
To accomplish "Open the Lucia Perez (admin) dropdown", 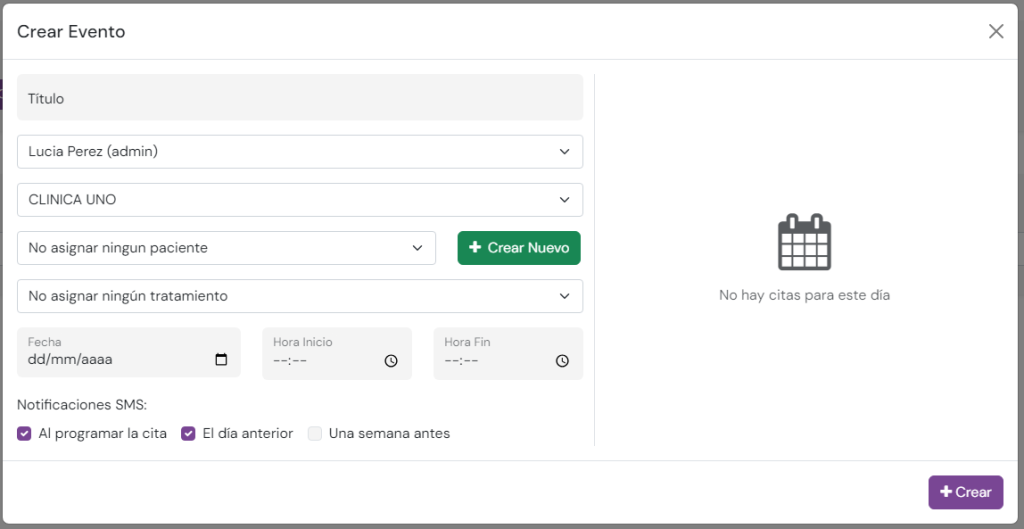I will [x=299, y=152].
